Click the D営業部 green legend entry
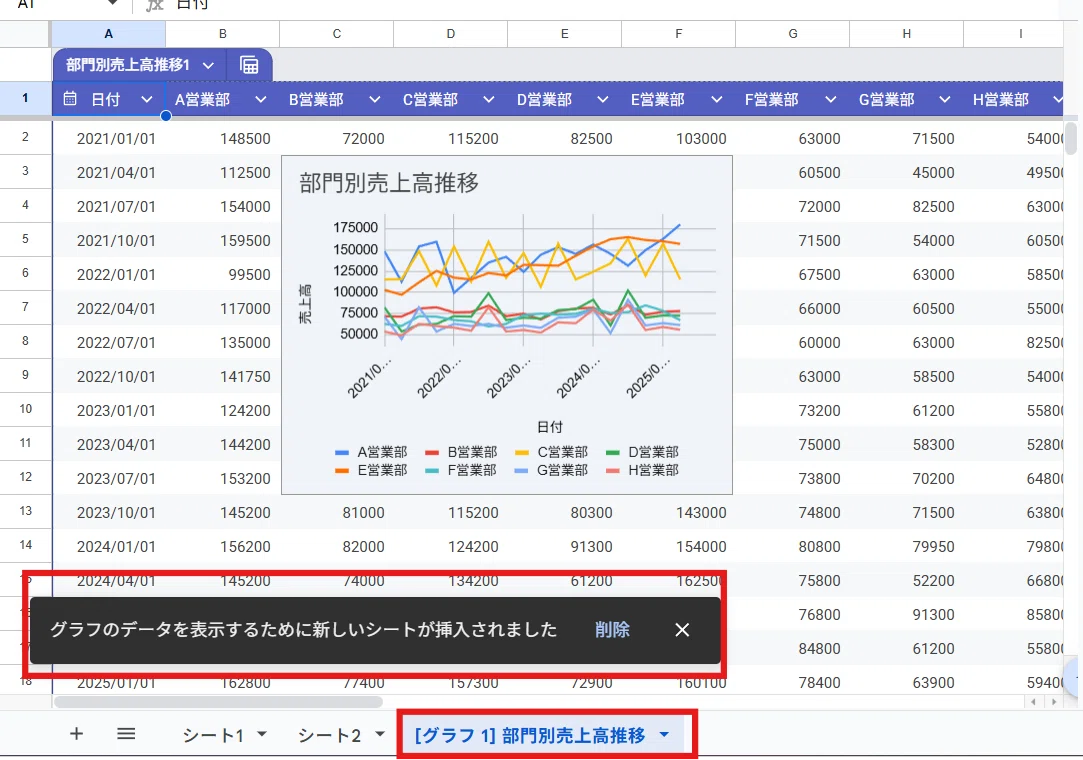Screen dimensions: 1083x760 pos(642,453)
